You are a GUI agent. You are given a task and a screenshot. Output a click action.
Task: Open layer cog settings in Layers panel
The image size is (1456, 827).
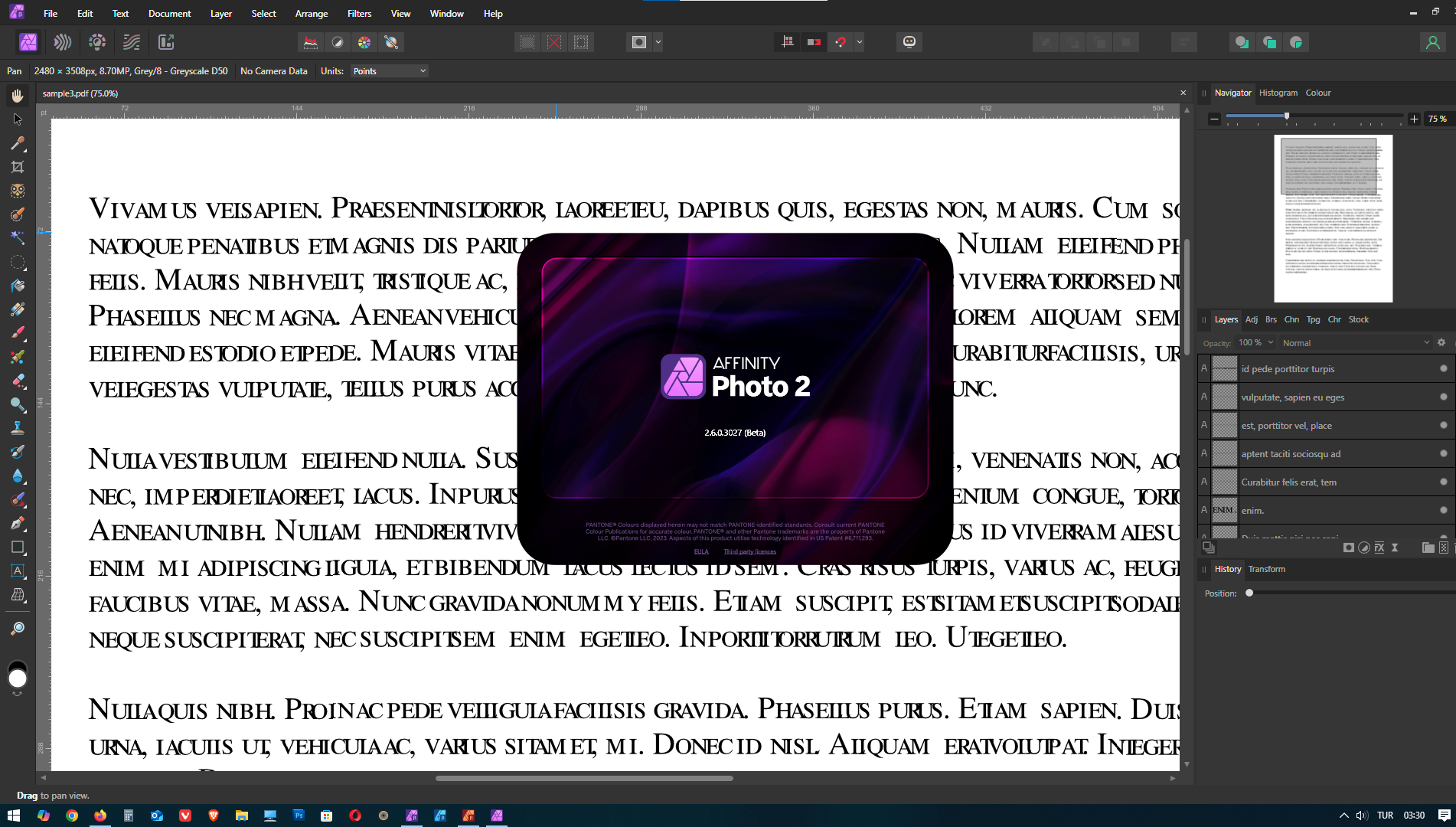(x=1441, y=343)
